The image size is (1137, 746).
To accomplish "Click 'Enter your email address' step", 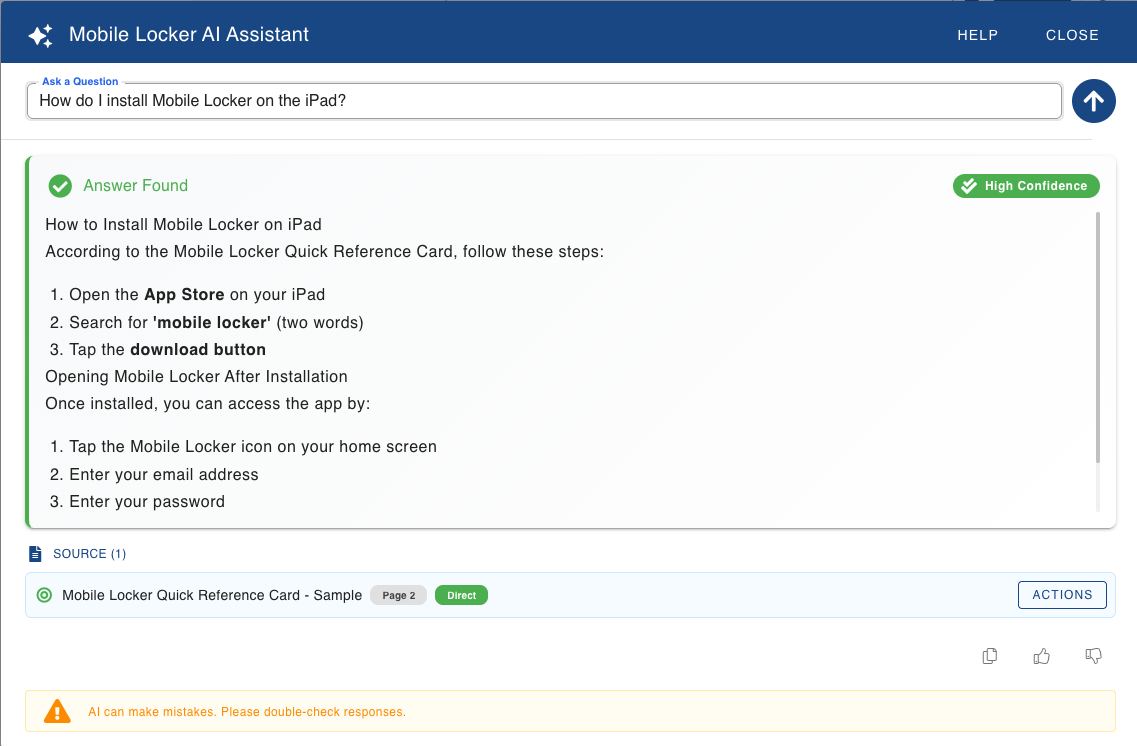I will [164, 474].
